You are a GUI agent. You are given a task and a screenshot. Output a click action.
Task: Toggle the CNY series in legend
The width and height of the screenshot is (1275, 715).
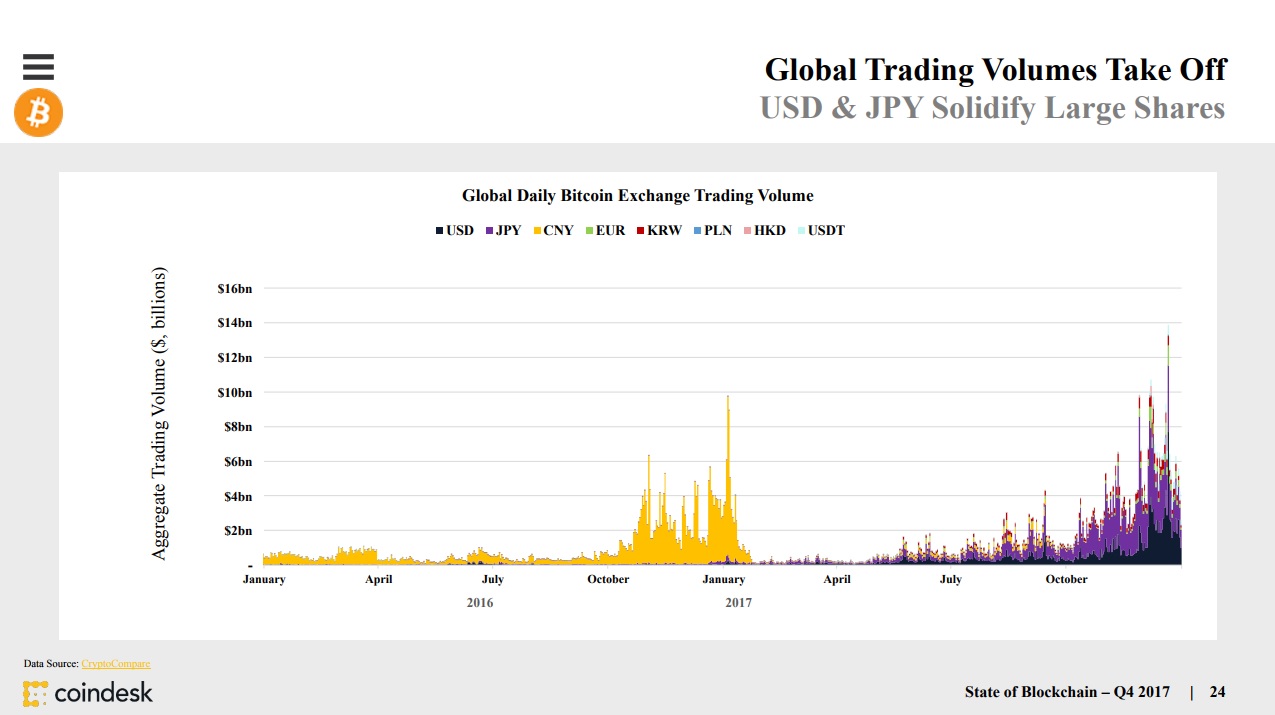pos(552,231)
